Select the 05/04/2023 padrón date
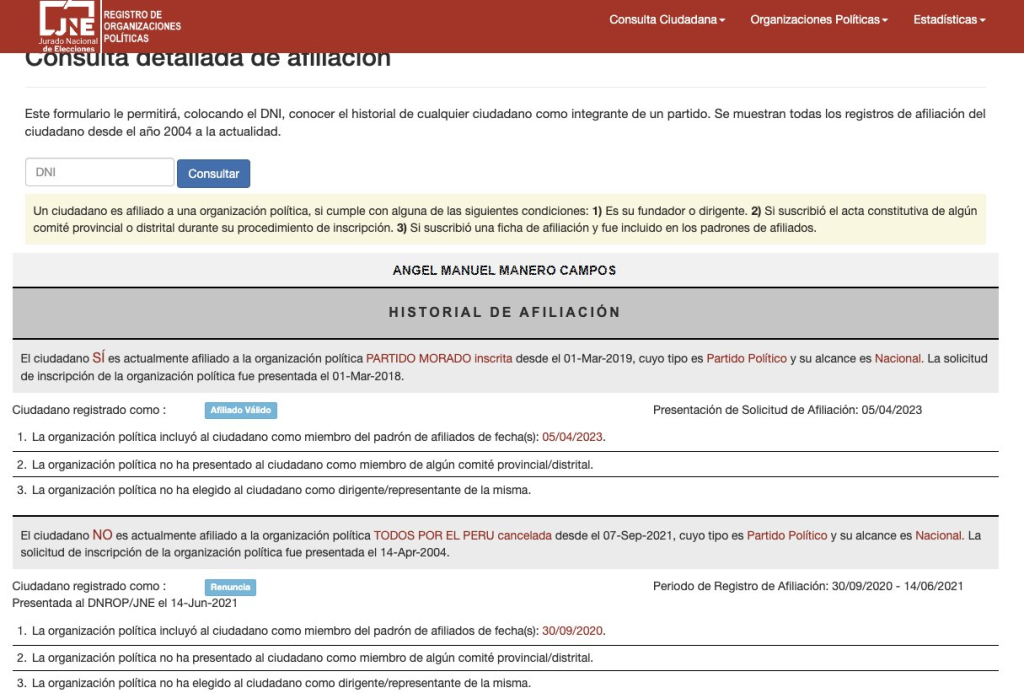This screenshot has height=693, width=1024. coord(573,437)
